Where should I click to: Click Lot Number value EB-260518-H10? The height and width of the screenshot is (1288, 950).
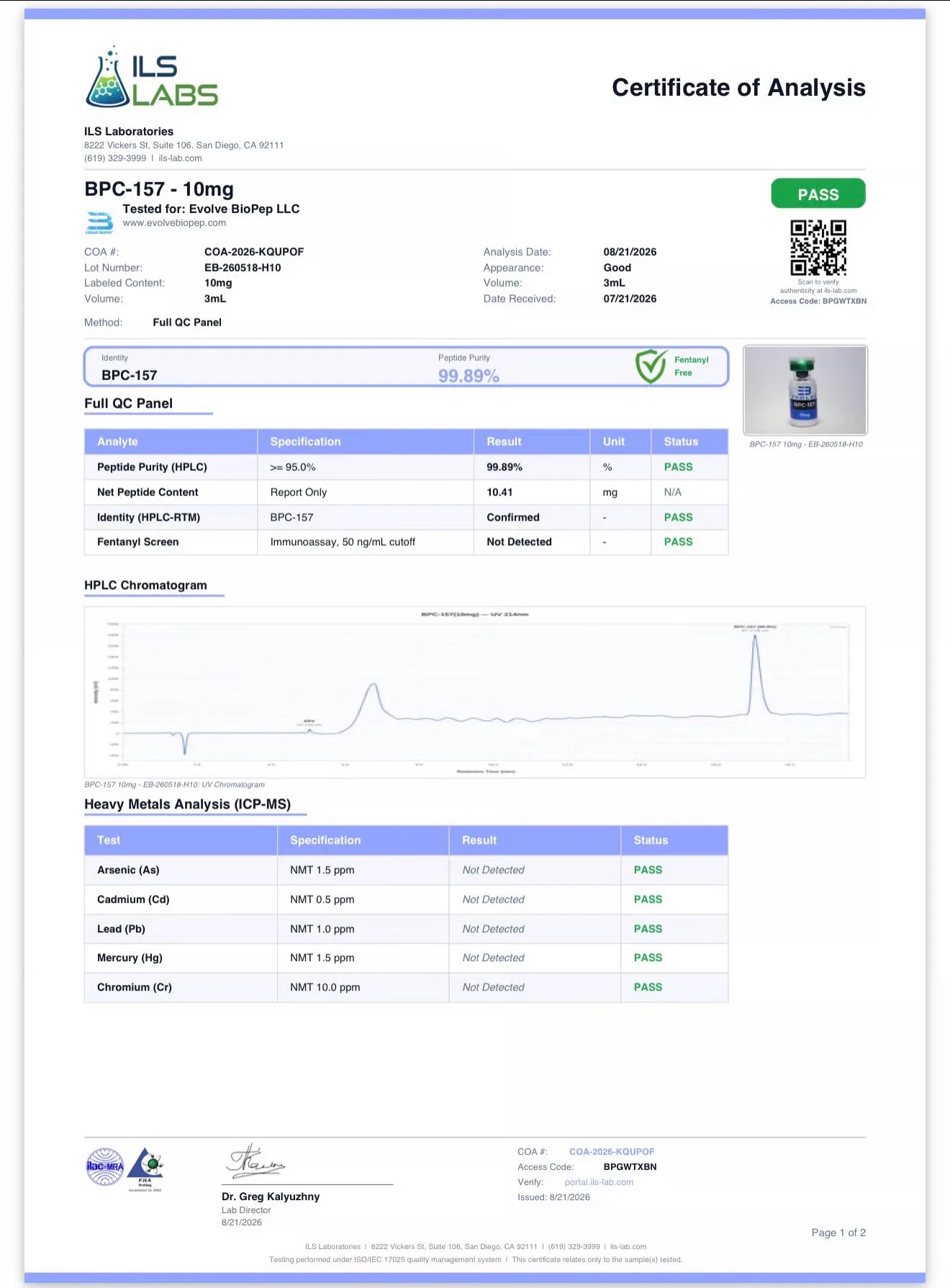click(243, 268)
